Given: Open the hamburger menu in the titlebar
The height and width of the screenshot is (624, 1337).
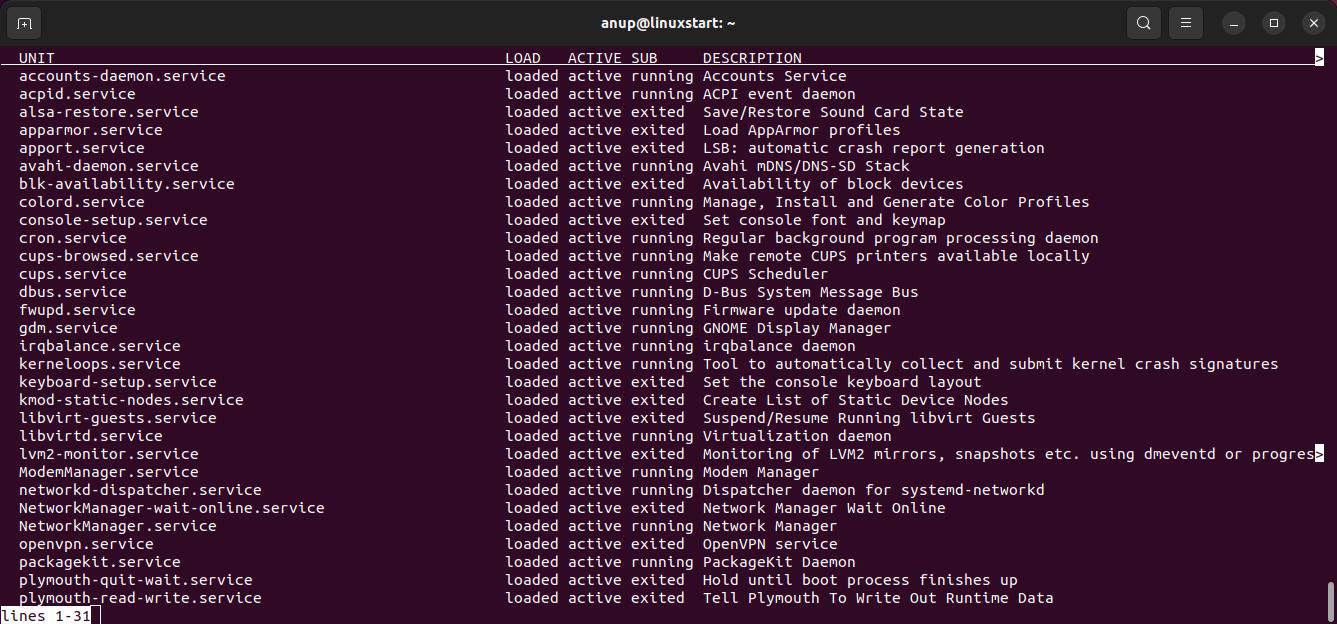Looking at the screenshot, I should [1186, 22].
